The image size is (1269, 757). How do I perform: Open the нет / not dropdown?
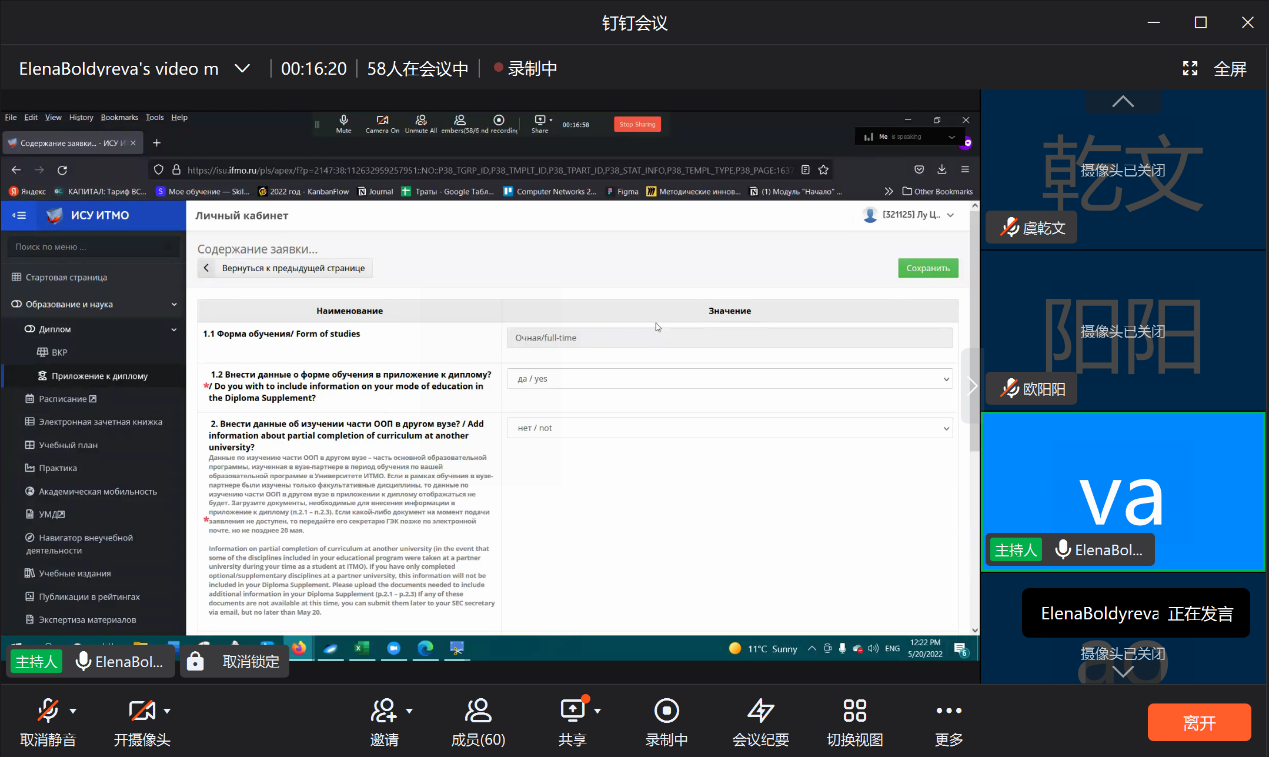point(730,428)
